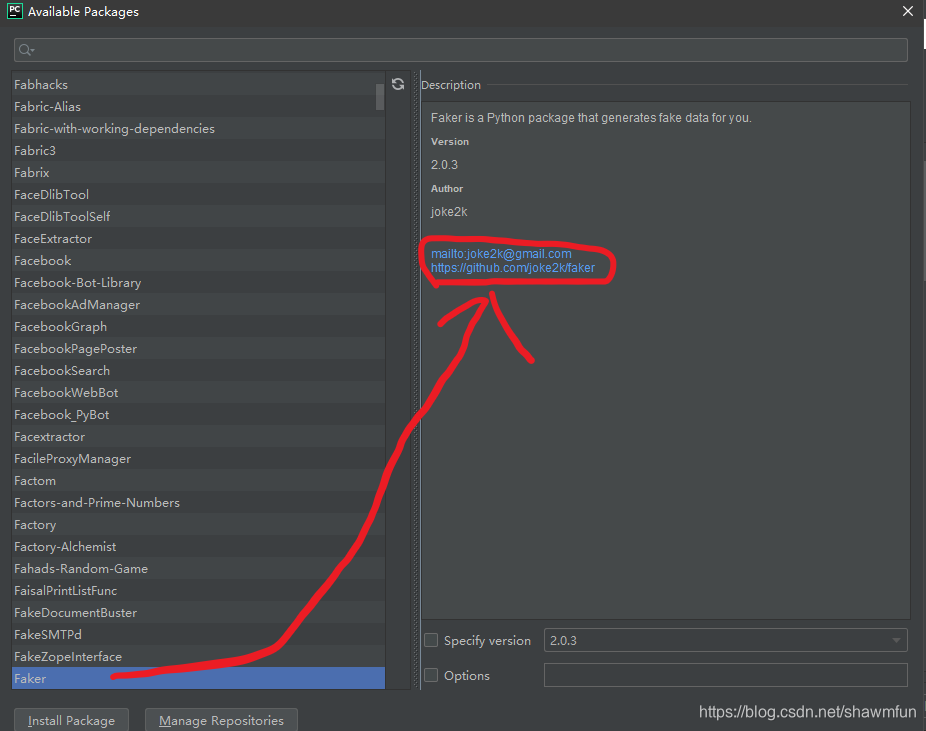Select the Fabric3 package
The width and height of the screenshot is (926, 731).
pyautogui.click(x=198, y=151)
